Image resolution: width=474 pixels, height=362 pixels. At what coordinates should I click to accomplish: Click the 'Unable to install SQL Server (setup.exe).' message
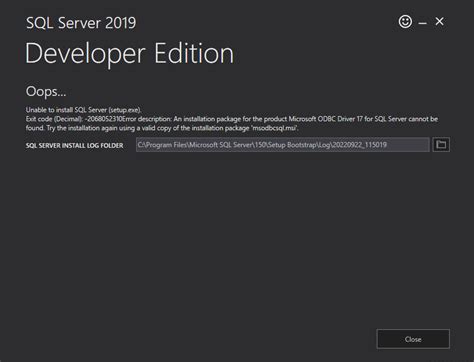pos(84,110)
